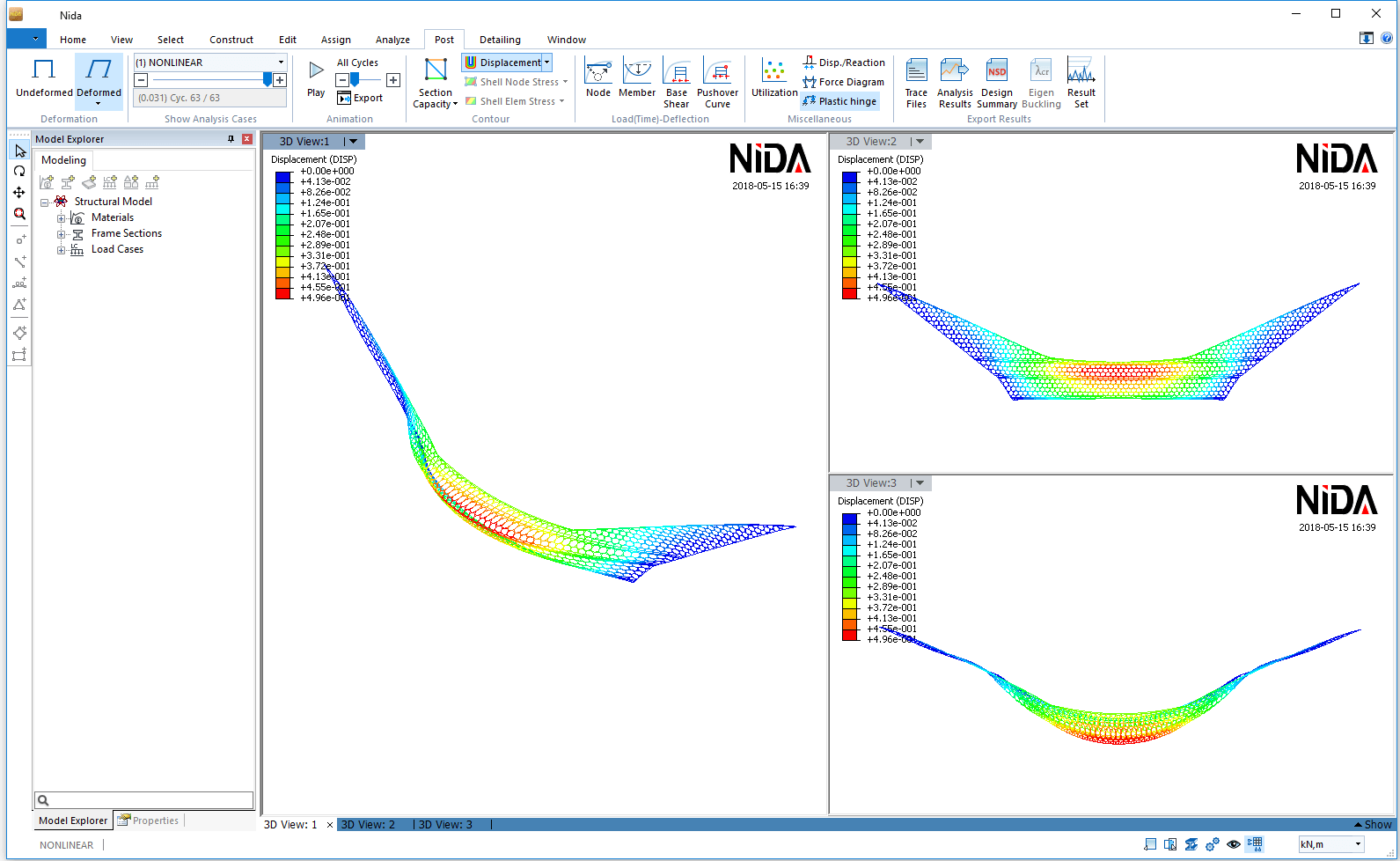Image resolution: width=1400 pixels, height=861 pixels.
Task: Collapse the Structural Model tree node
Action: tap(44, 202)
